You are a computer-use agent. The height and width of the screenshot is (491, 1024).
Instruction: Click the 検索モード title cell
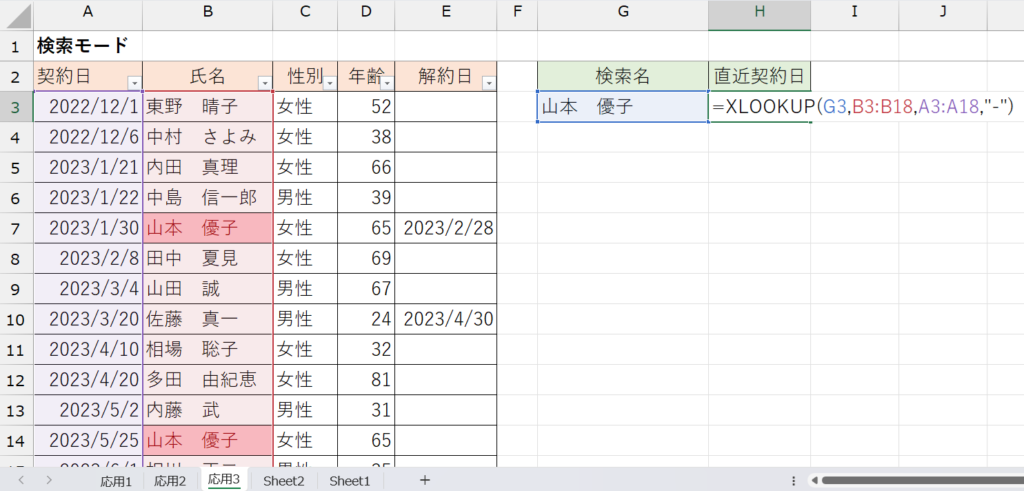click(88, 46)
